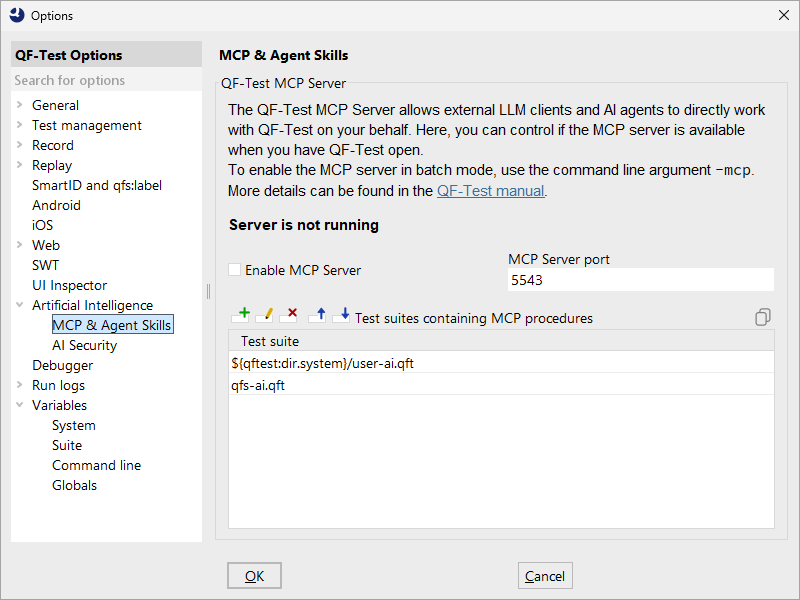Add a new test suite row
The width and height of the screenshot is (800, 600).
point(240,315)
